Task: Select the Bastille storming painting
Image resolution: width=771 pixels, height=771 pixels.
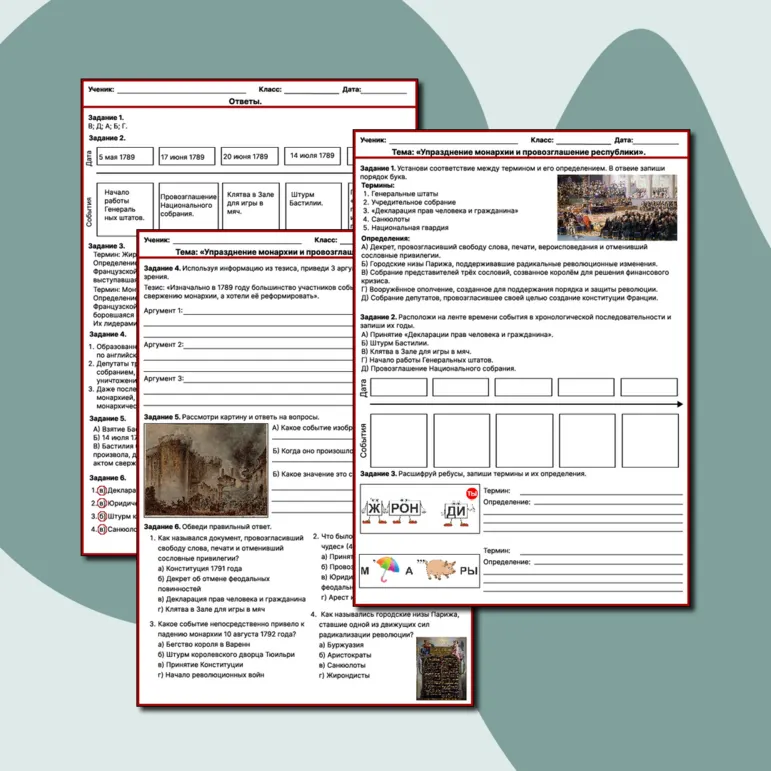Action: 206,470
